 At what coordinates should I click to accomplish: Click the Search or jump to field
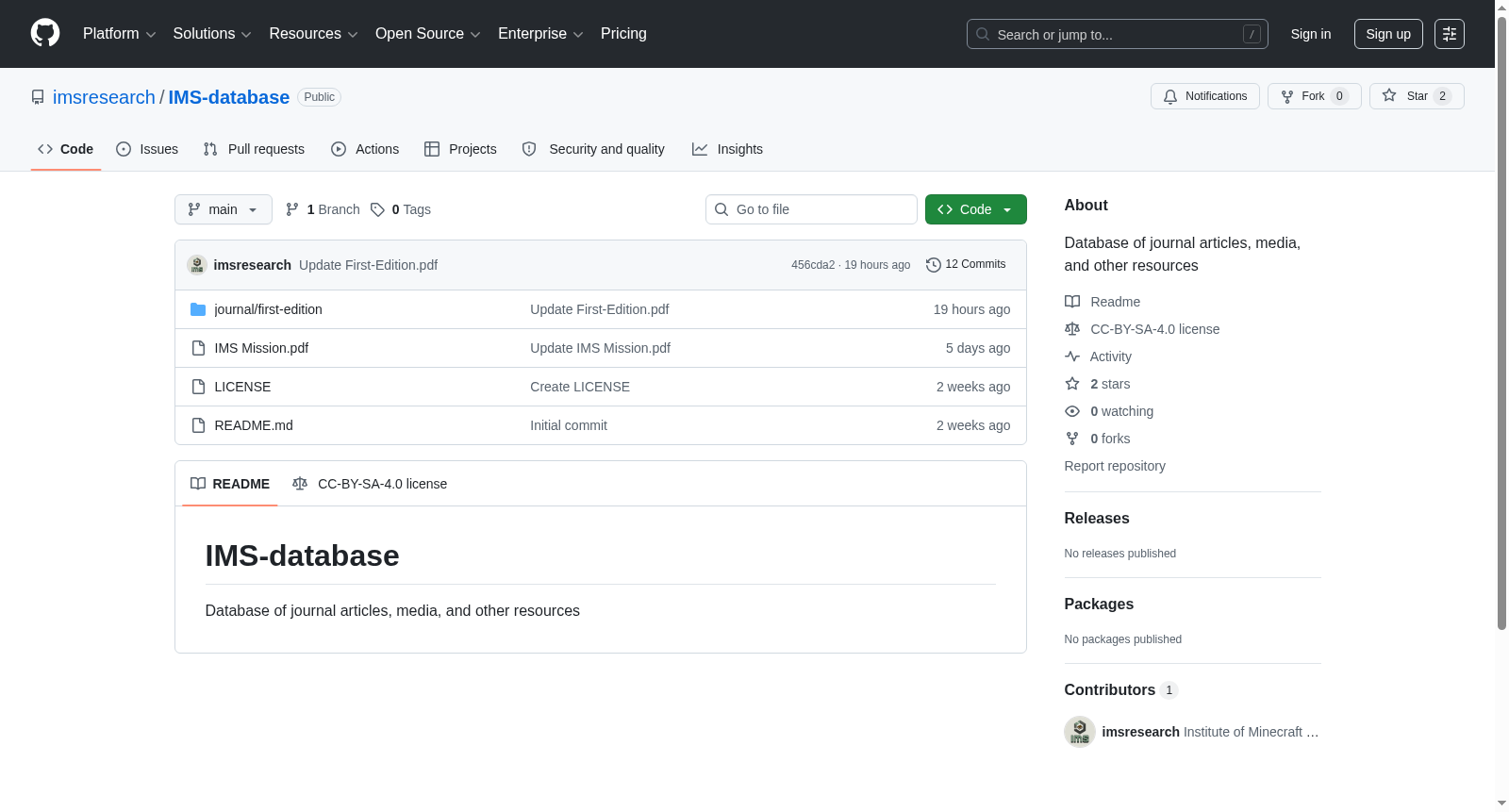pyautogui.click(x=1118, y=34)
